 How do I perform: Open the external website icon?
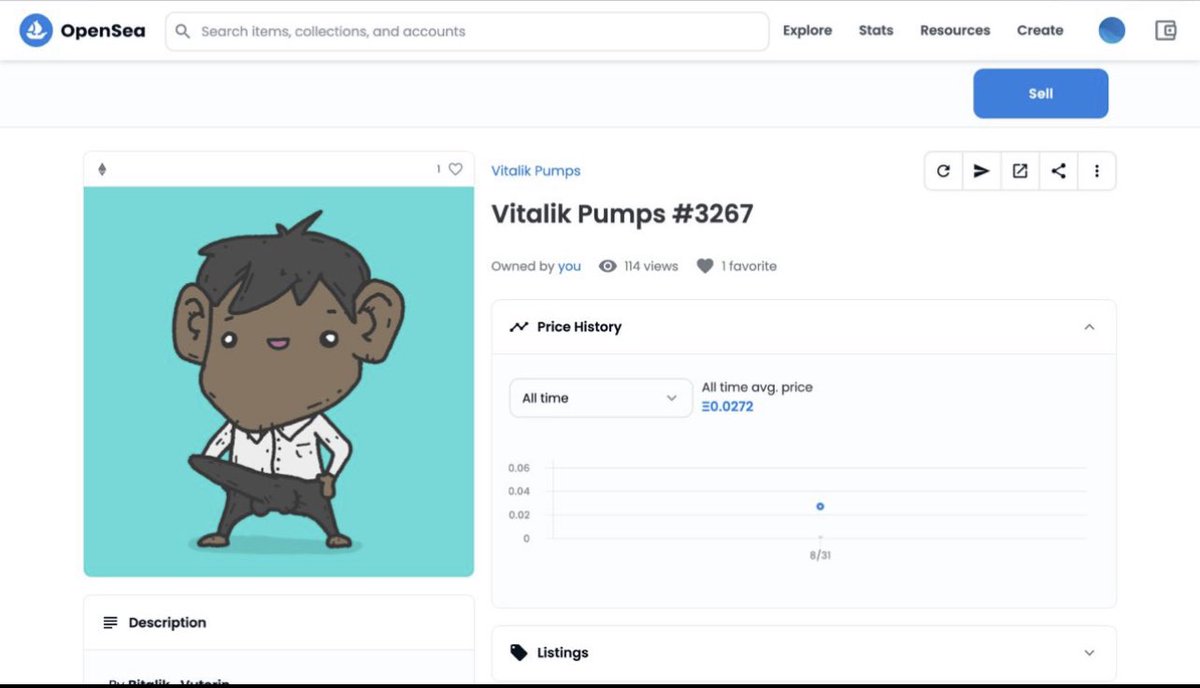1020,171
